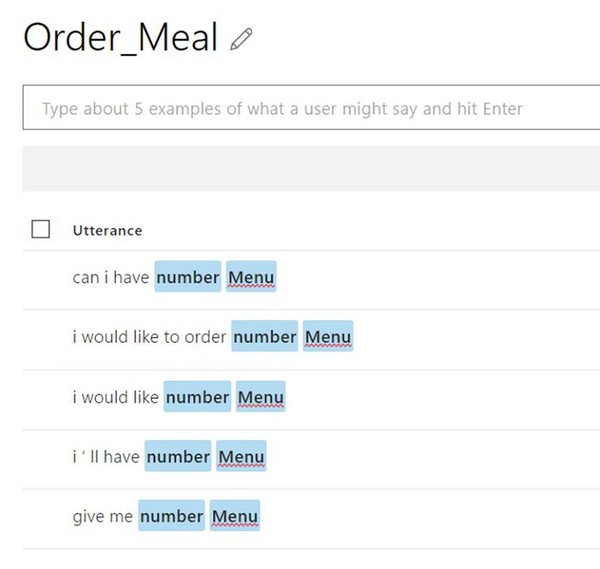Click Menu entity in "i ' ll have" utterance
The width and height of the screenshot is (600, 569).
tap(240, 457)
